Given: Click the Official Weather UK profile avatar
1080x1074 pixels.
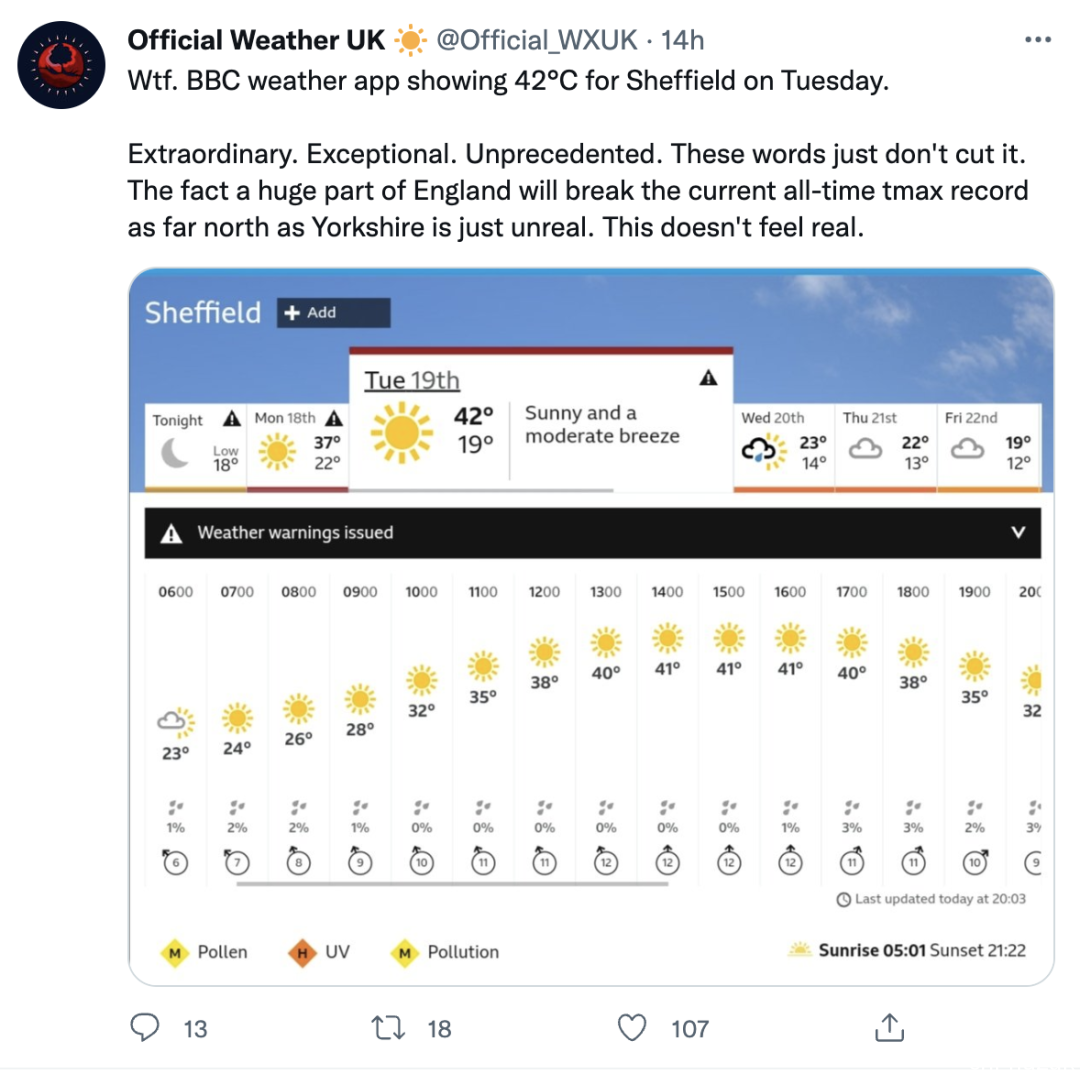Looking at the screenshot, I should point(62,65).
